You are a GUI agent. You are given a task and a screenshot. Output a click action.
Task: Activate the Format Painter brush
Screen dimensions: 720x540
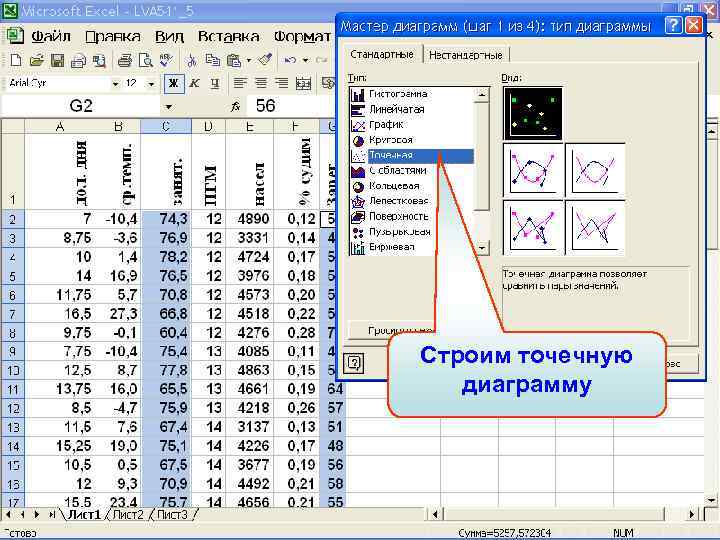[265, 60]
